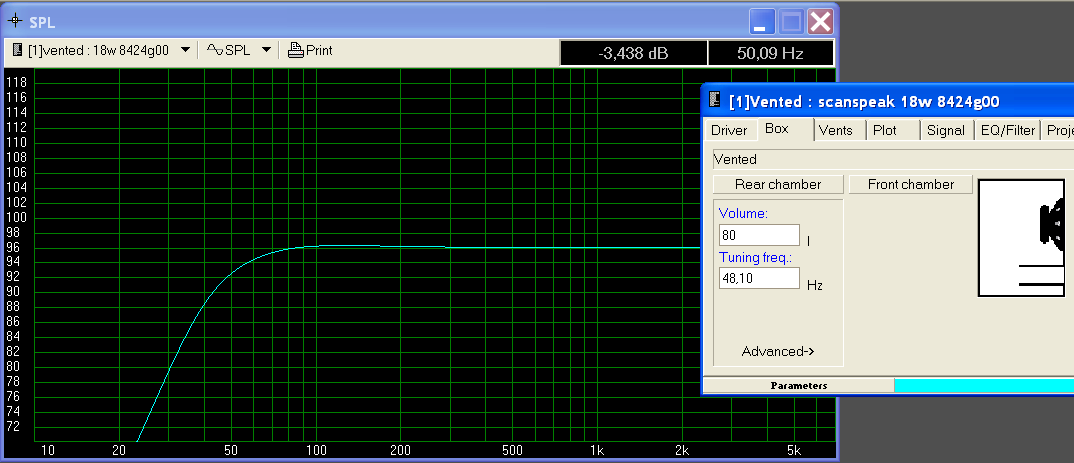This screenshot has width=1074, height=463.
Task: Click the Volume input field showing 80
Action: 760,235
